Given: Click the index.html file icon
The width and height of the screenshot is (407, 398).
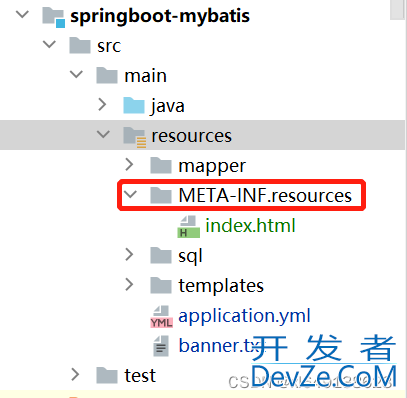Looking at the screenshot, I should [189, 227].
